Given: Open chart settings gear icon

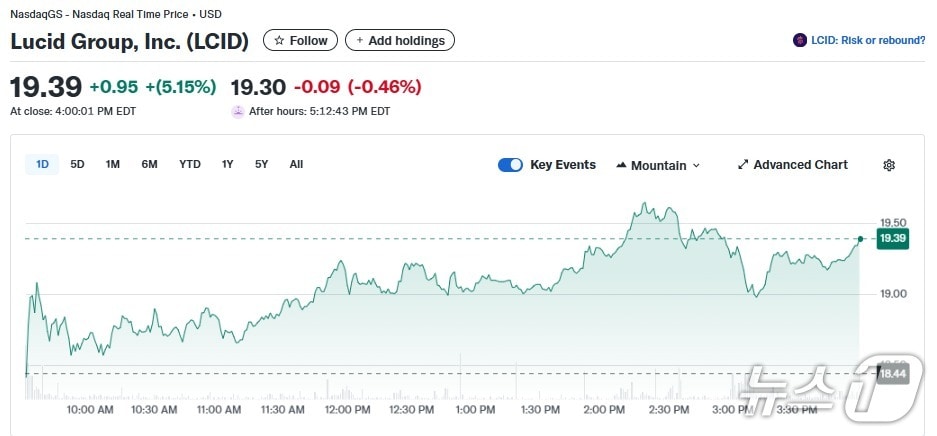Looking at the screenshot, I should click(889, 165).
